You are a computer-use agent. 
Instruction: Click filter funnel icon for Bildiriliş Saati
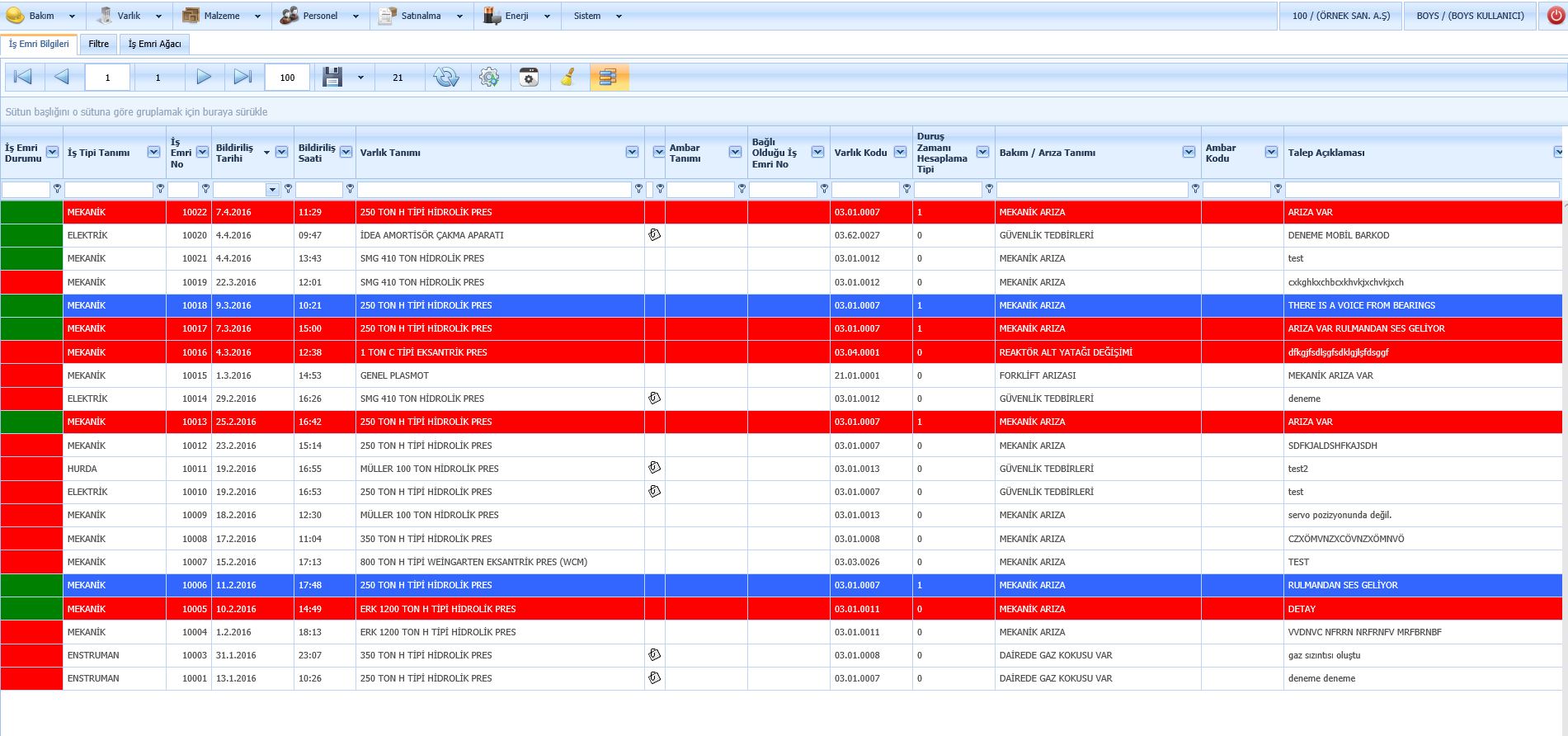tap(350, 189)
